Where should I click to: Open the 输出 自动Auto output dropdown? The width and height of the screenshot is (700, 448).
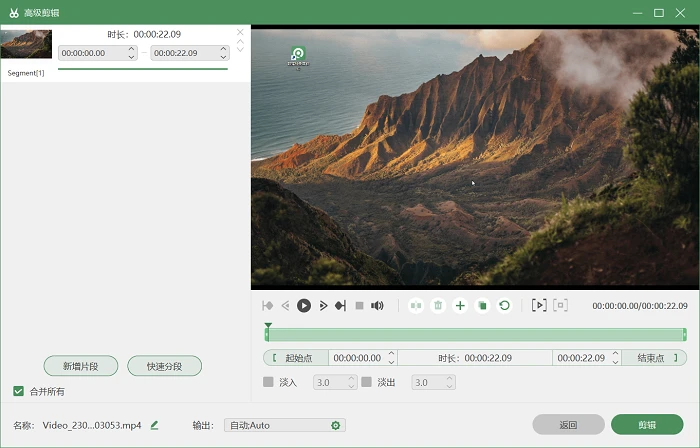coord(285,425)
